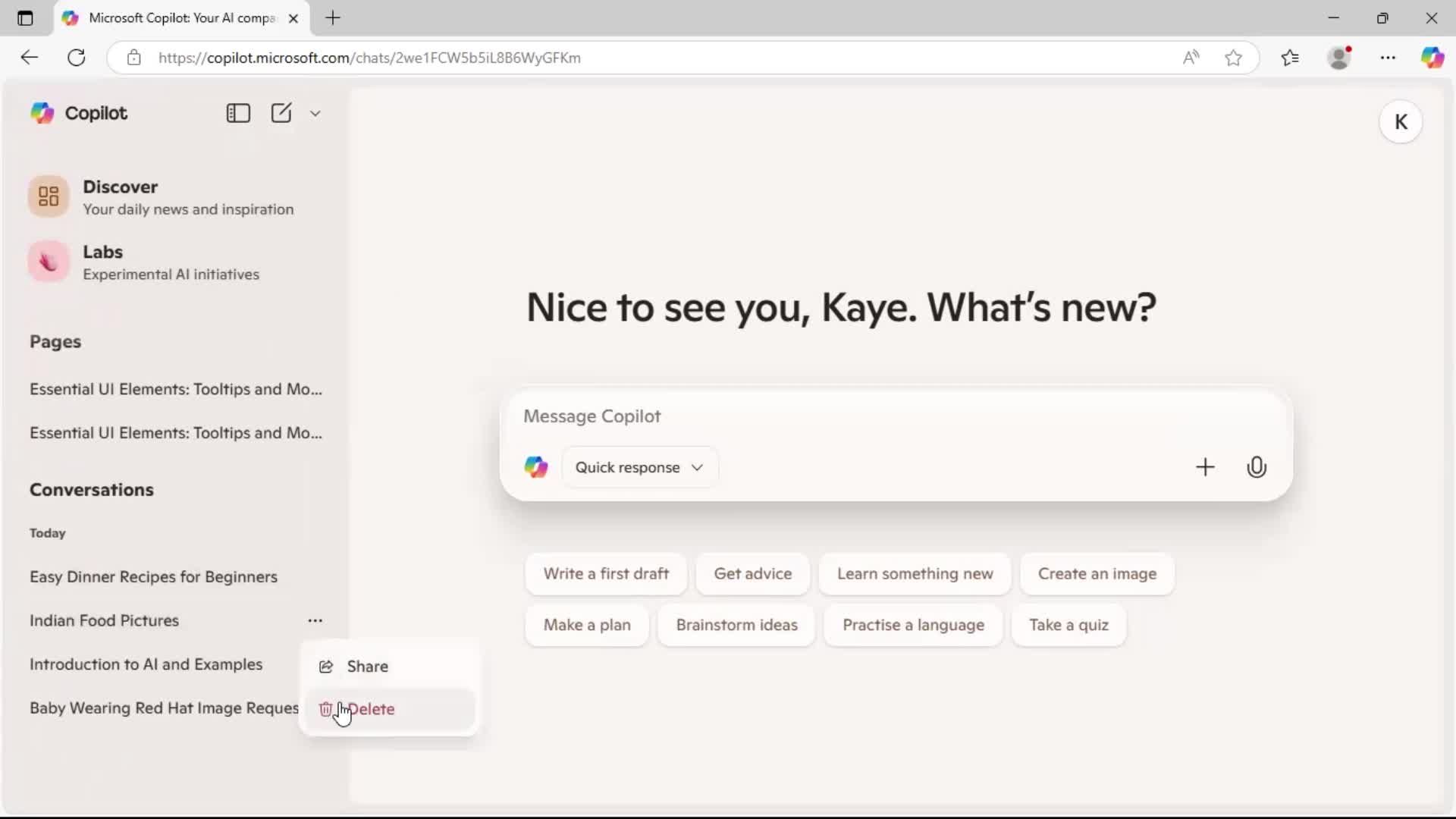Navigate back in browser history
Screen dimensions: 1456x819
pos(29,58)
